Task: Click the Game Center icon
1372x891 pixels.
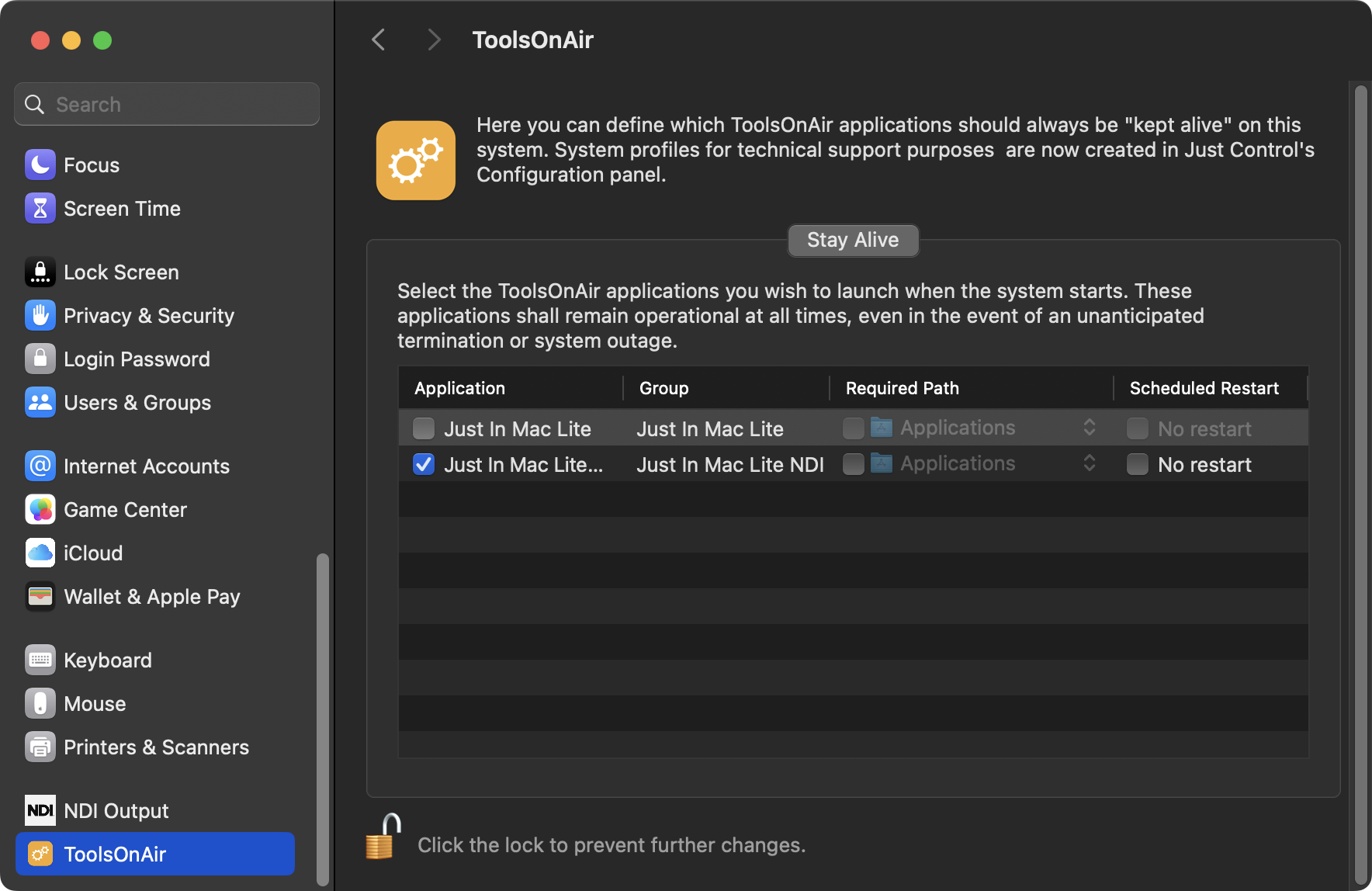Action: (x=40, y=509)
